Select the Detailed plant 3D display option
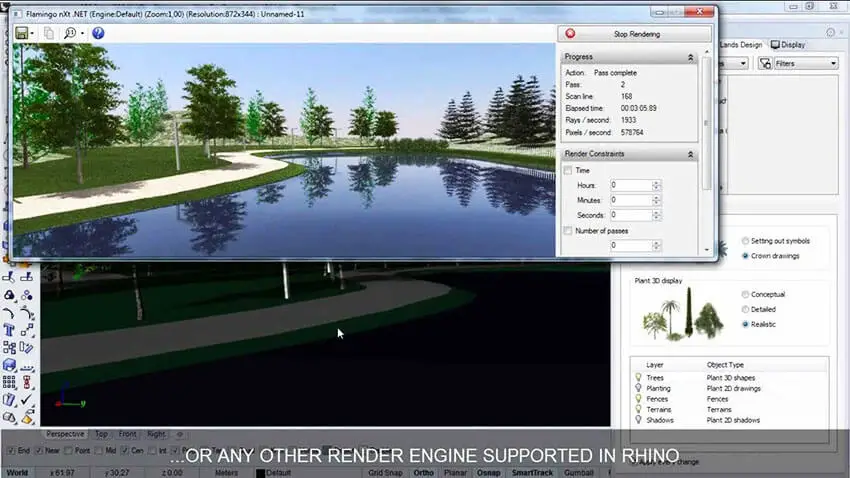This screenshot has width=850, height=478. pos(745,309)
